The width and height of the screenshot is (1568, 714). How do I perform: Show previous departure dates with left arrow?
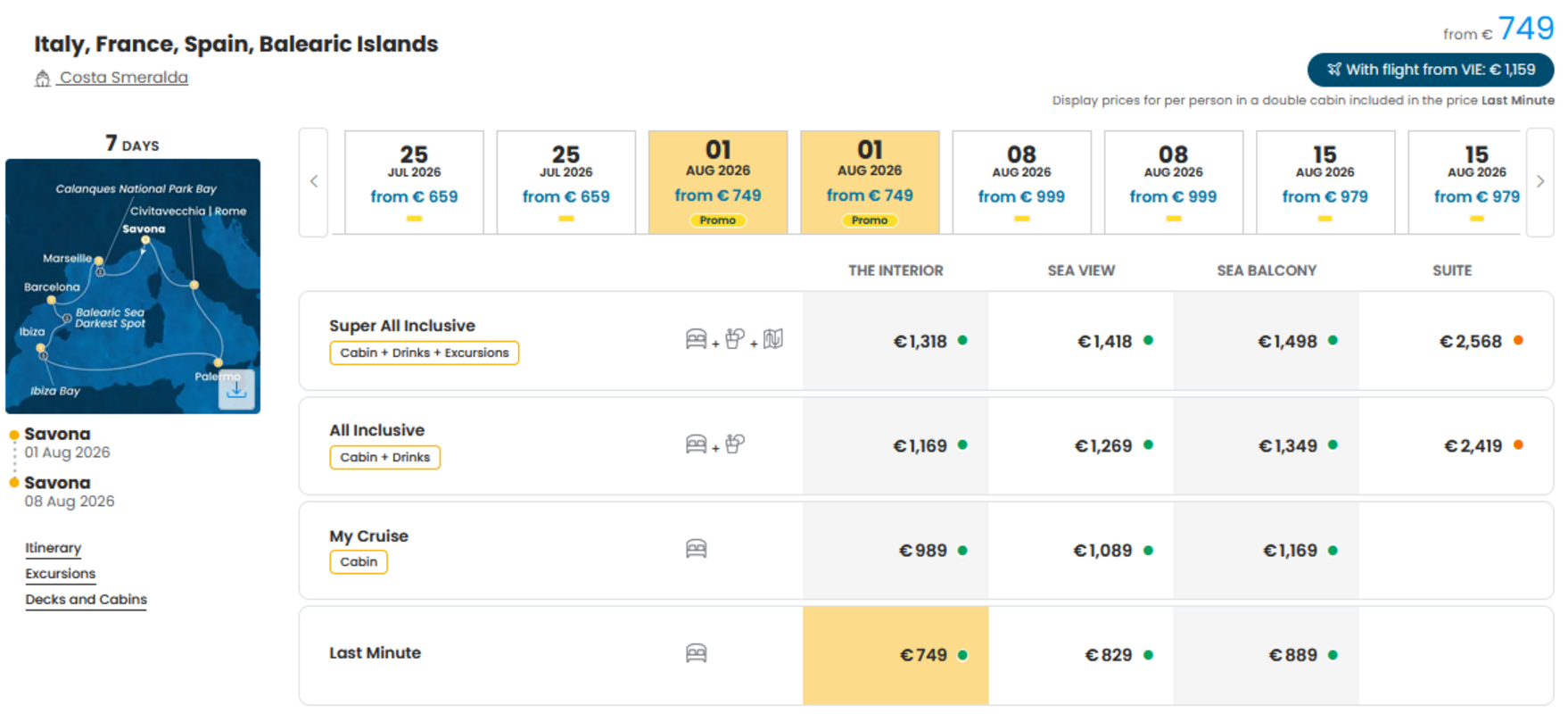314,182
